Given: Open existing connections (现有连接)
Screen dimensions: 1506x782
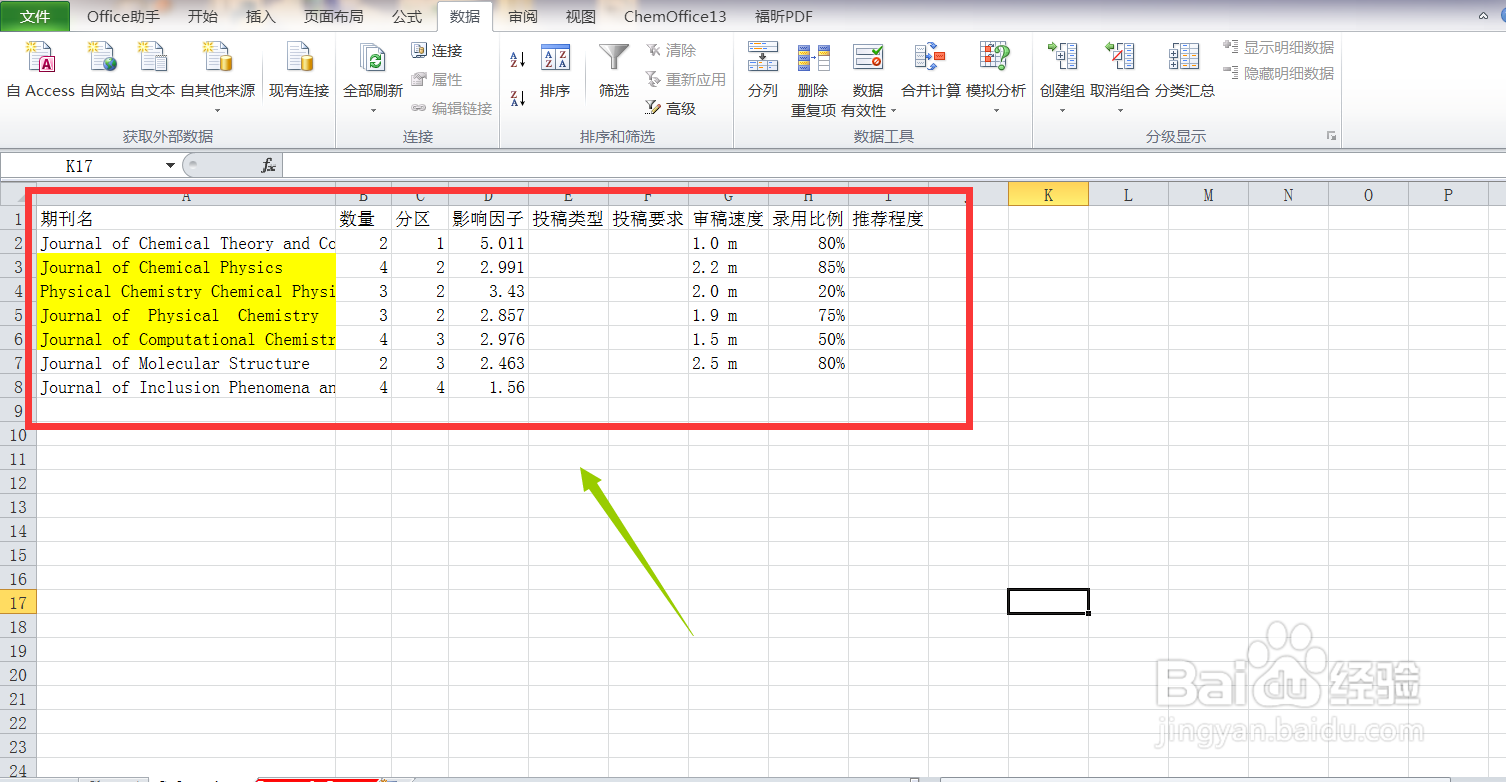Looking at the screenshot, I should (x=299, y=70).
